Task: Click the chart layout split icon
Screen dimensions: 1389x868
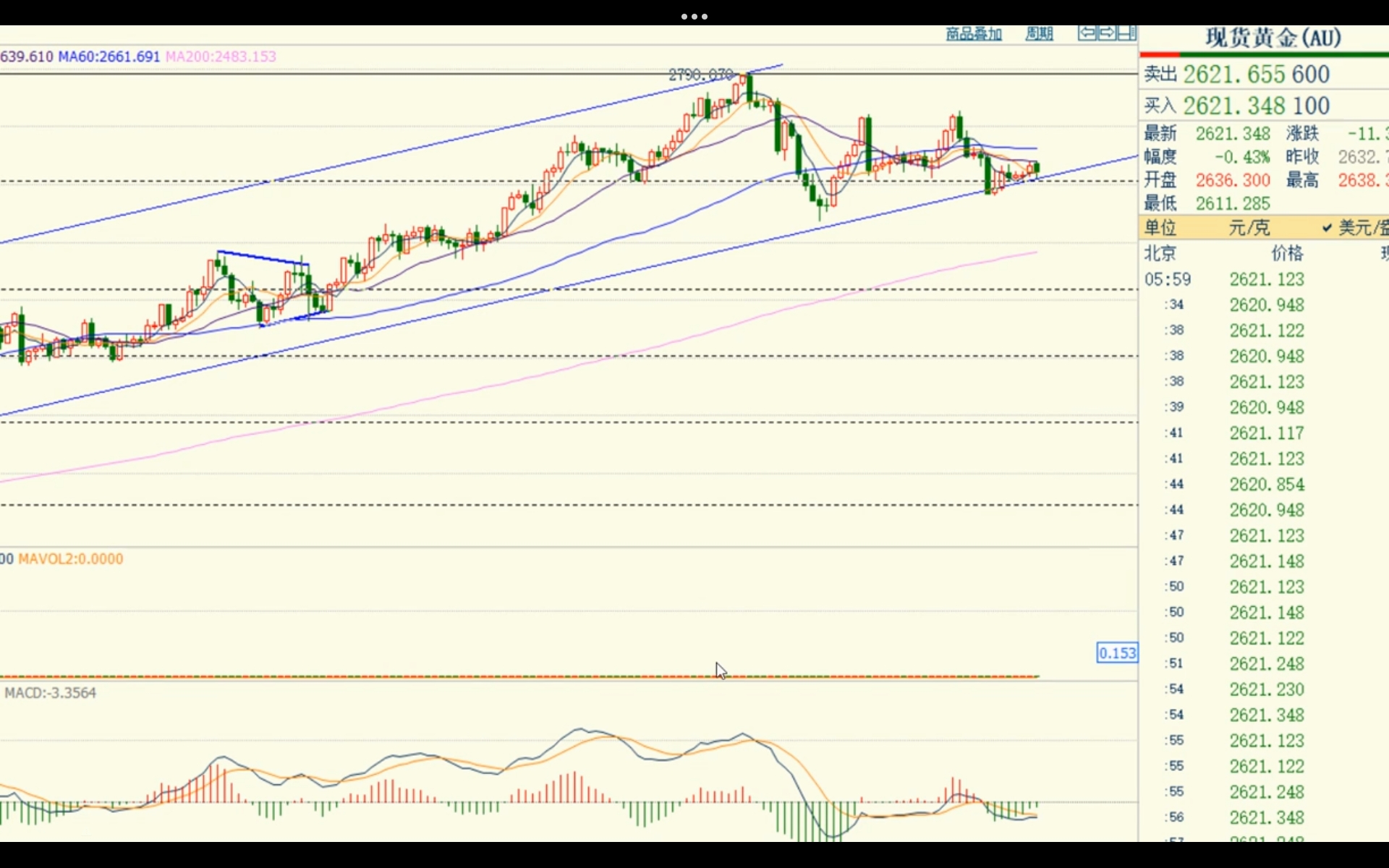Action: pos(1127,33)
